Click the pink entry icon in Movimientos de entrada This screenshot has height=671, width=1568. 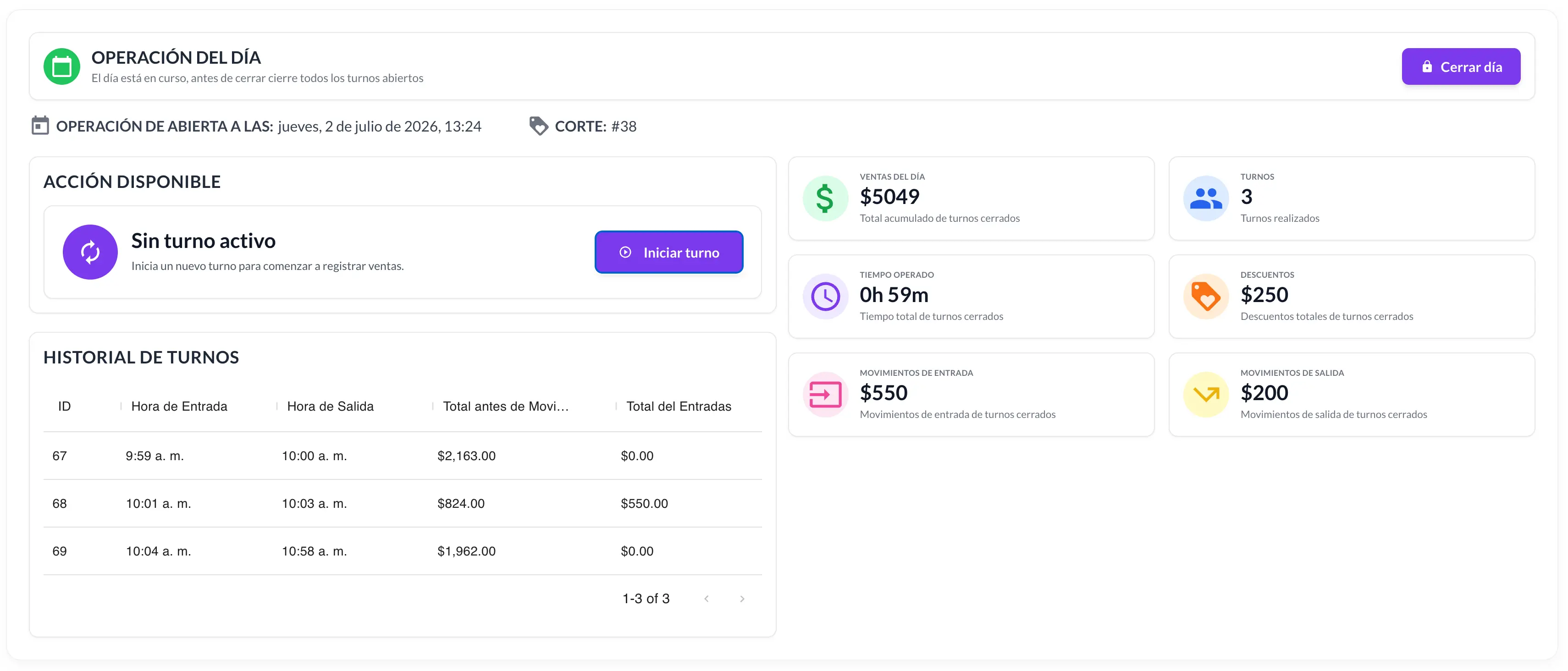click(825, 394)
